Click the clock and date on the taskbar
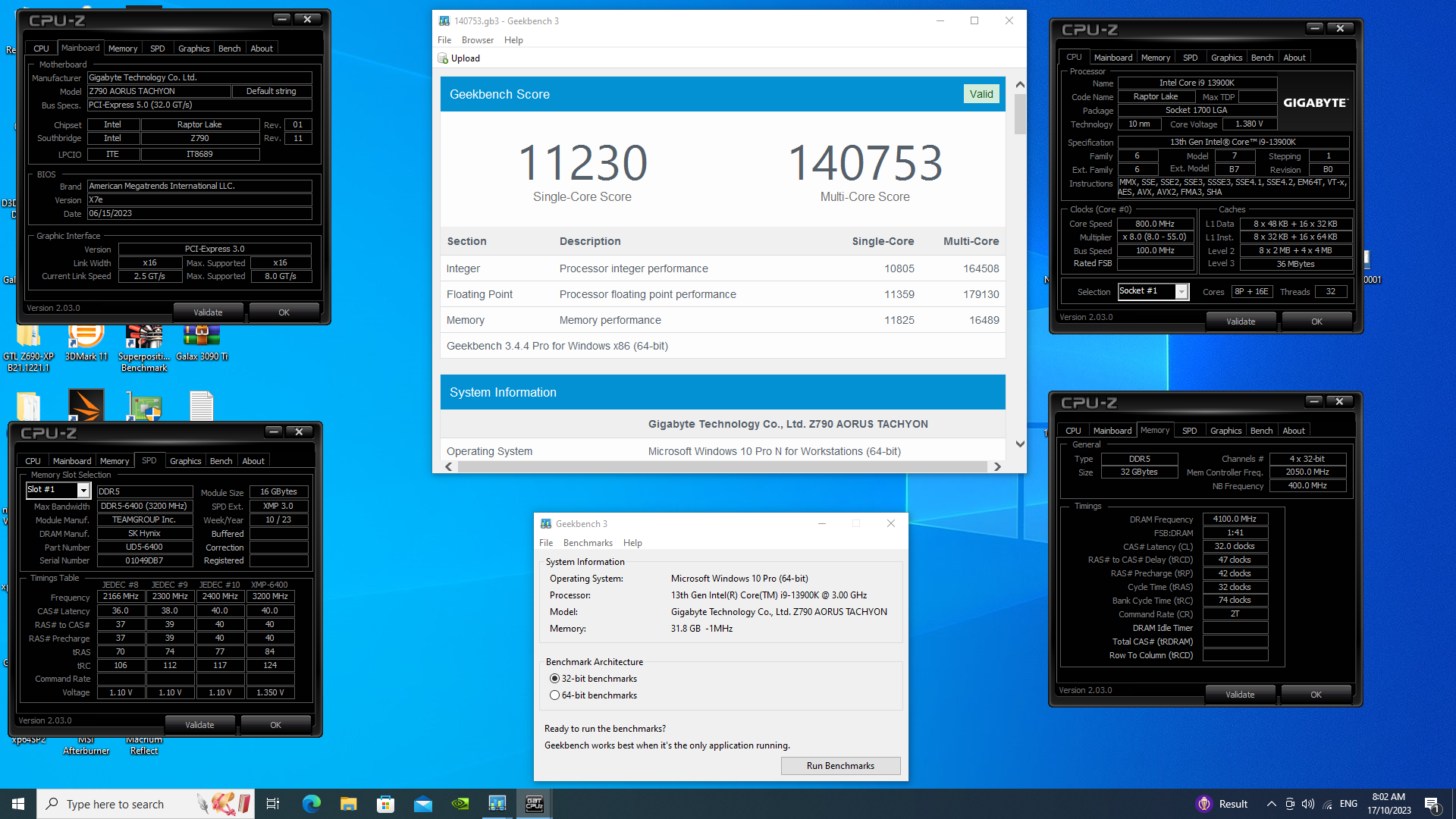The height and width of the screenshot is (819, 1456). pyautogui.click(x=1389, y=804)
